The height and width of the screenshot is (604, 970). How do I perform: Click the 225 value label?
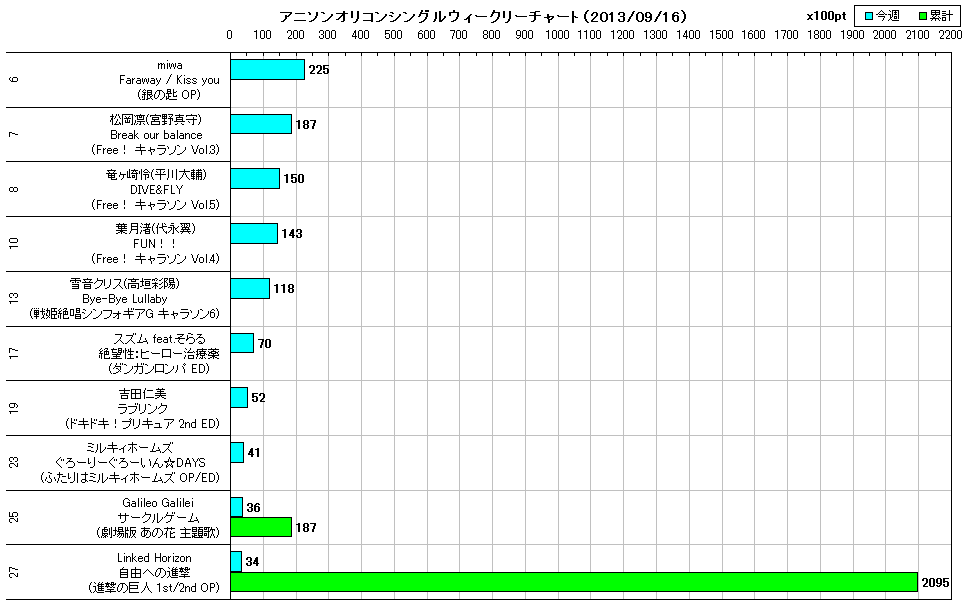[319, 70]
